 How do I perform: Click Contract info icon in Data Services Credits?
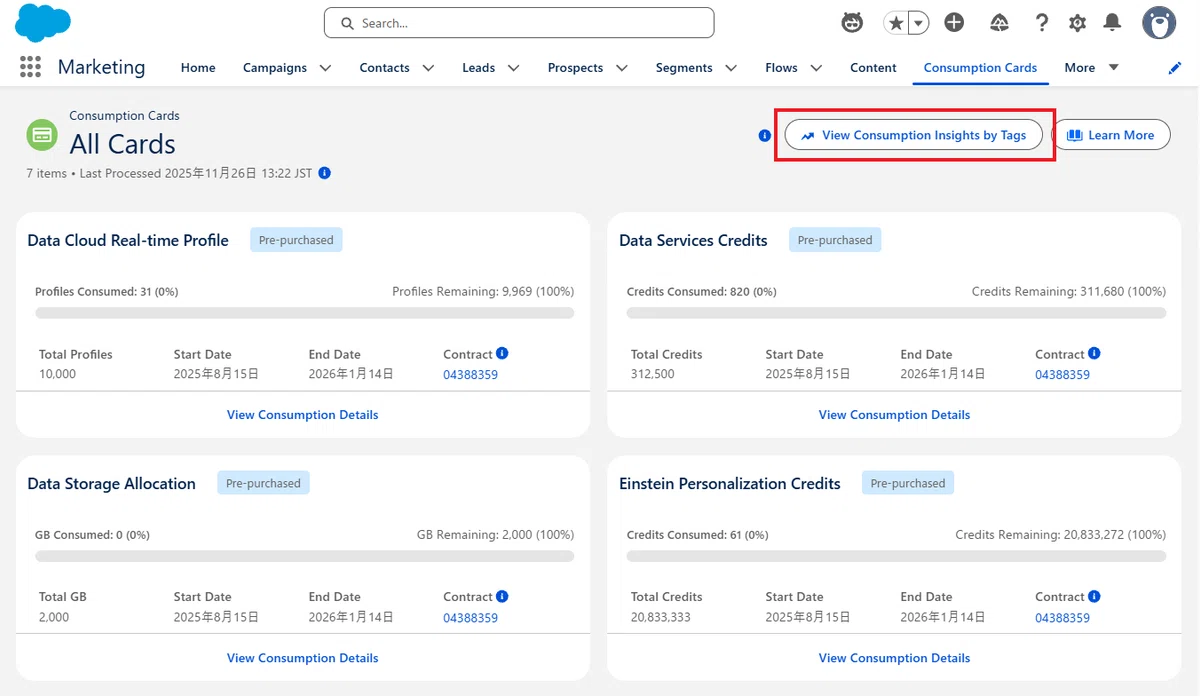pyautogui.click(x=1094, y=353)
